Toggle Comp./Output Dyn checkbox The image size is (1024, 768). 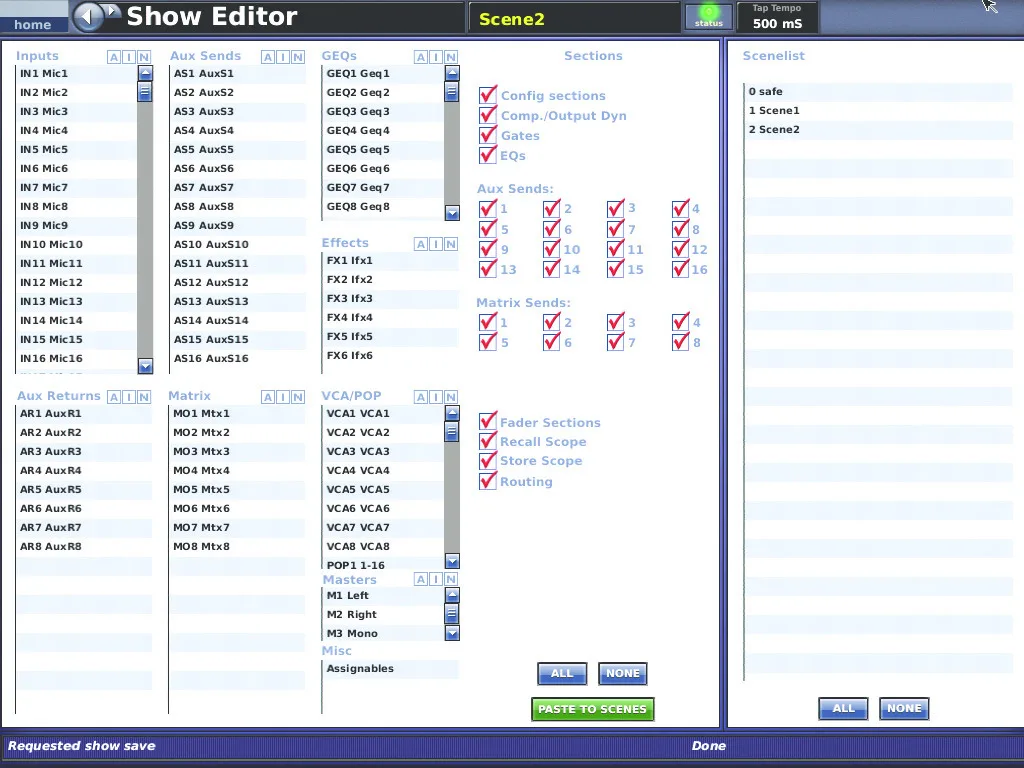[x=487, y=116]
